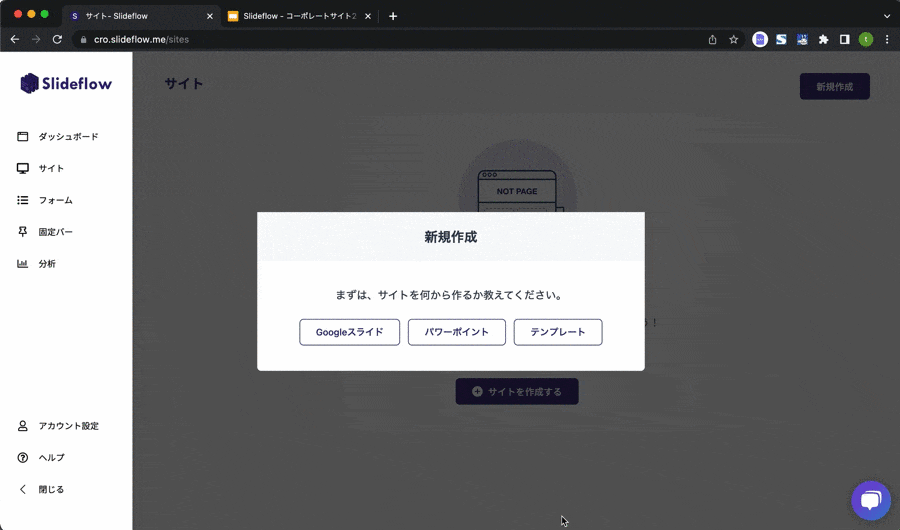Expand the tab search chevron
Screen dimensions: 900x530
[887, 16]
